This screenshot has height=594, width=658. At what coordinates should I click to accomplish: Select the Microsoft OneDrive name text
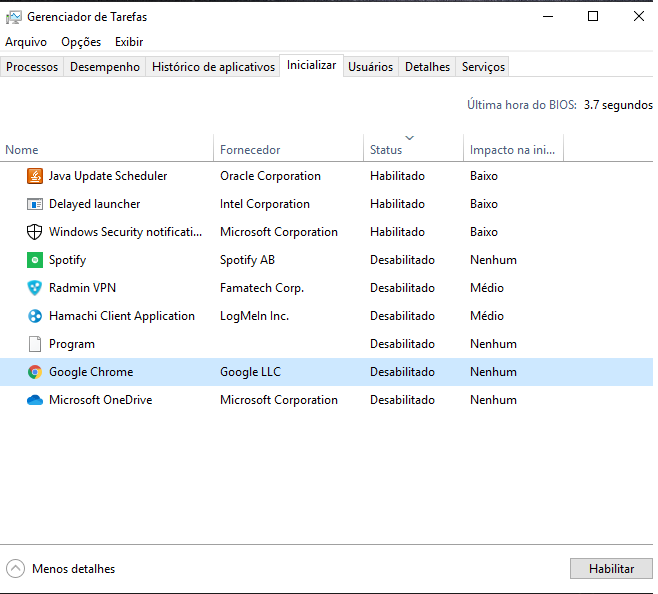tap(101, 400)
